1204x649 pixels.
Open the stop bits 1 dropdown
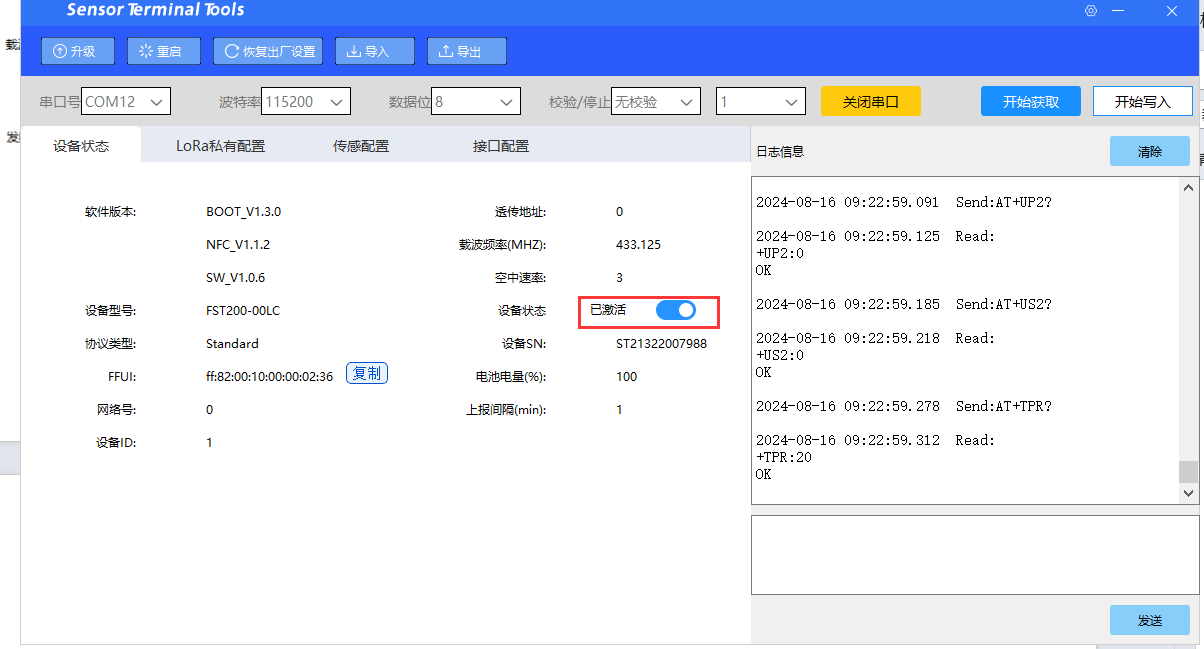(761, 101)
